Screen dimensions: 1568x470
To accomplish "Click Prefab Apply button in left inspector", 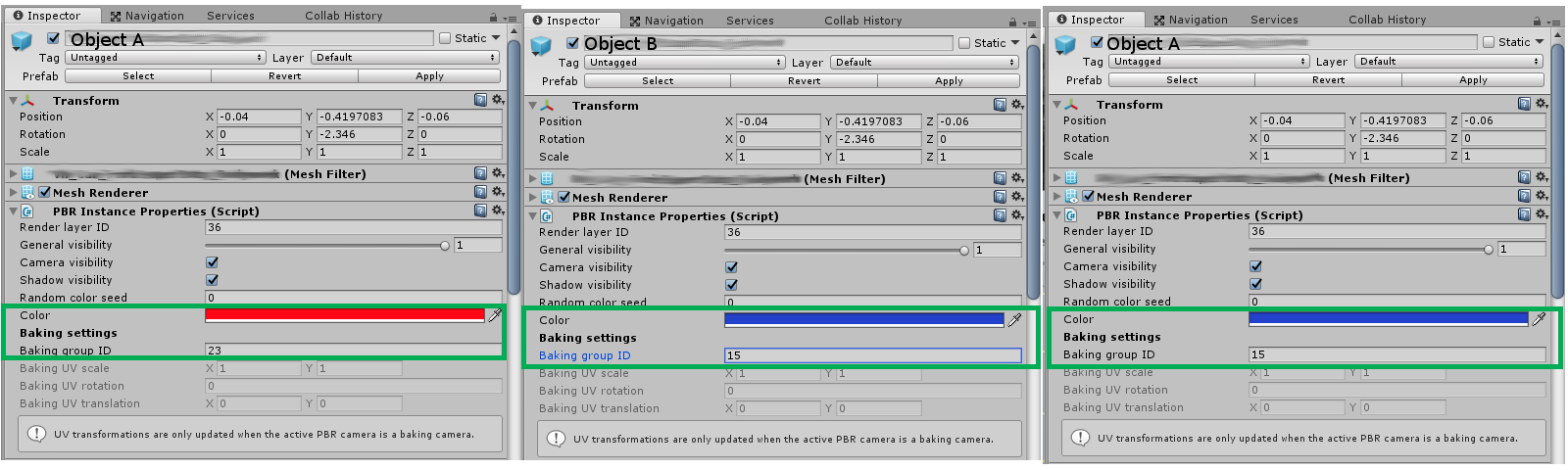I will pos(429,75).
